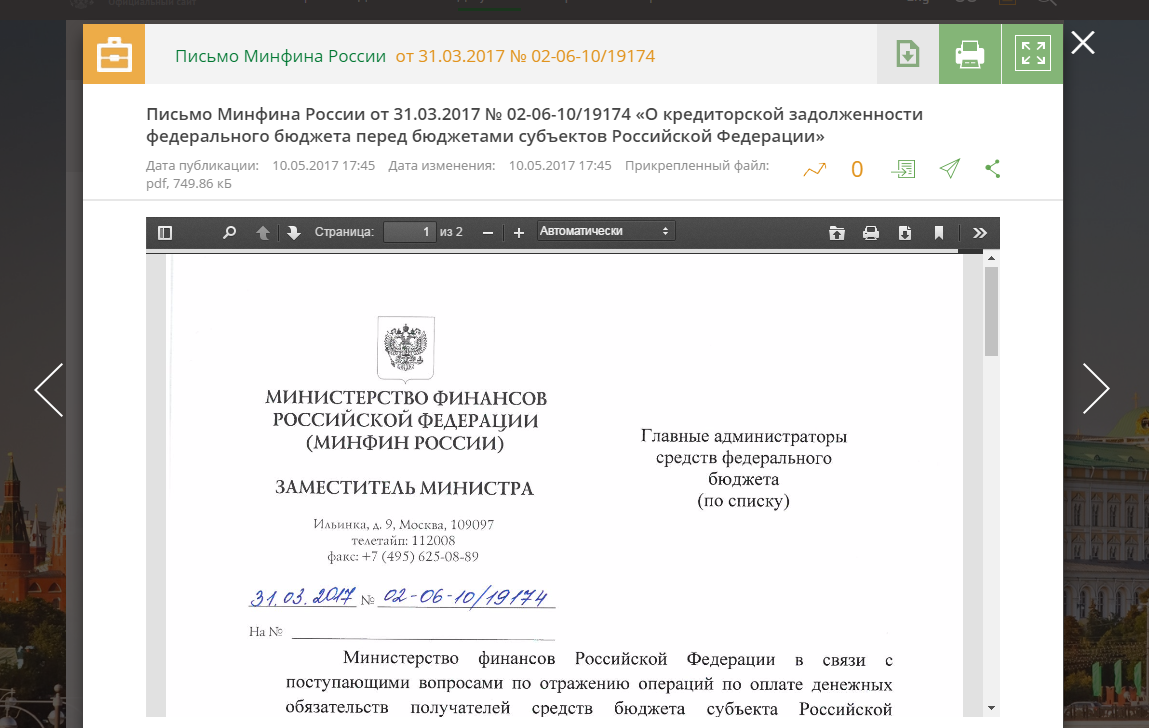
Task: Show the next document with right arrow
Action: [1096, 388]
